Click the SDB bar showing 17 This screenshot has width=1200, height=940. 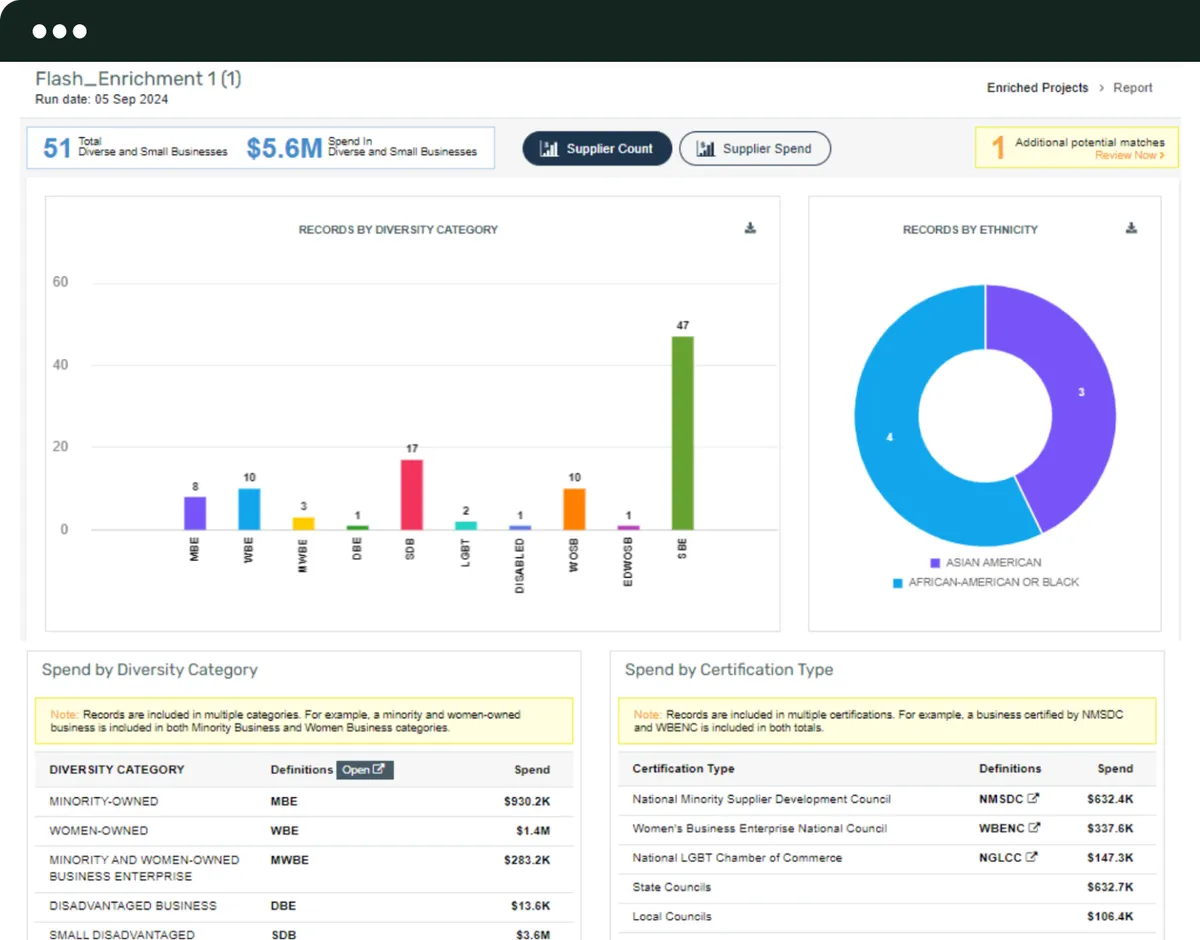411,495
